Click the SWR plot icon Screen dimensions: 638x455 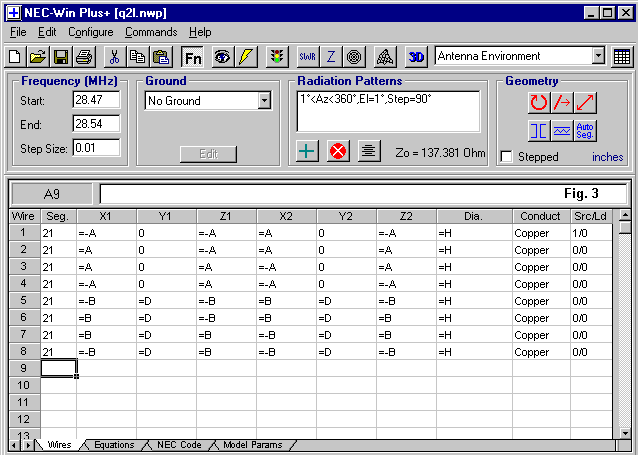(307, 57)
